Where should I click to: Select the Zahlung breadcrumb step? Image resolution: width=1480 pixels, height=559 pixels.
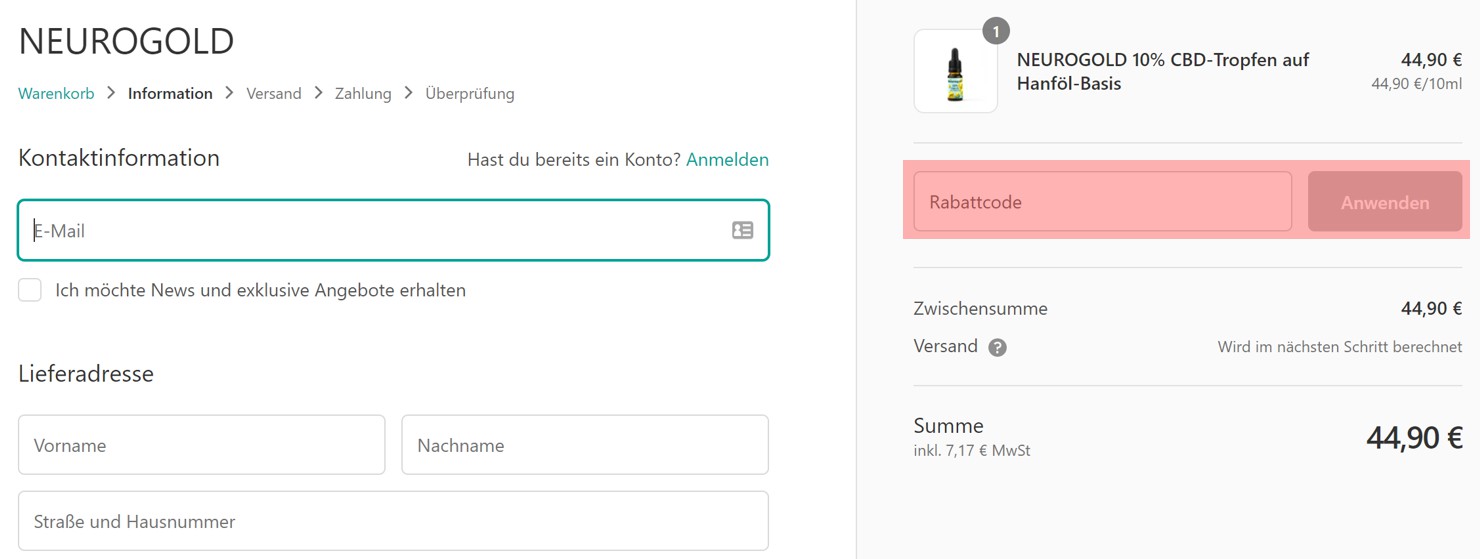(x=363, y=93)
